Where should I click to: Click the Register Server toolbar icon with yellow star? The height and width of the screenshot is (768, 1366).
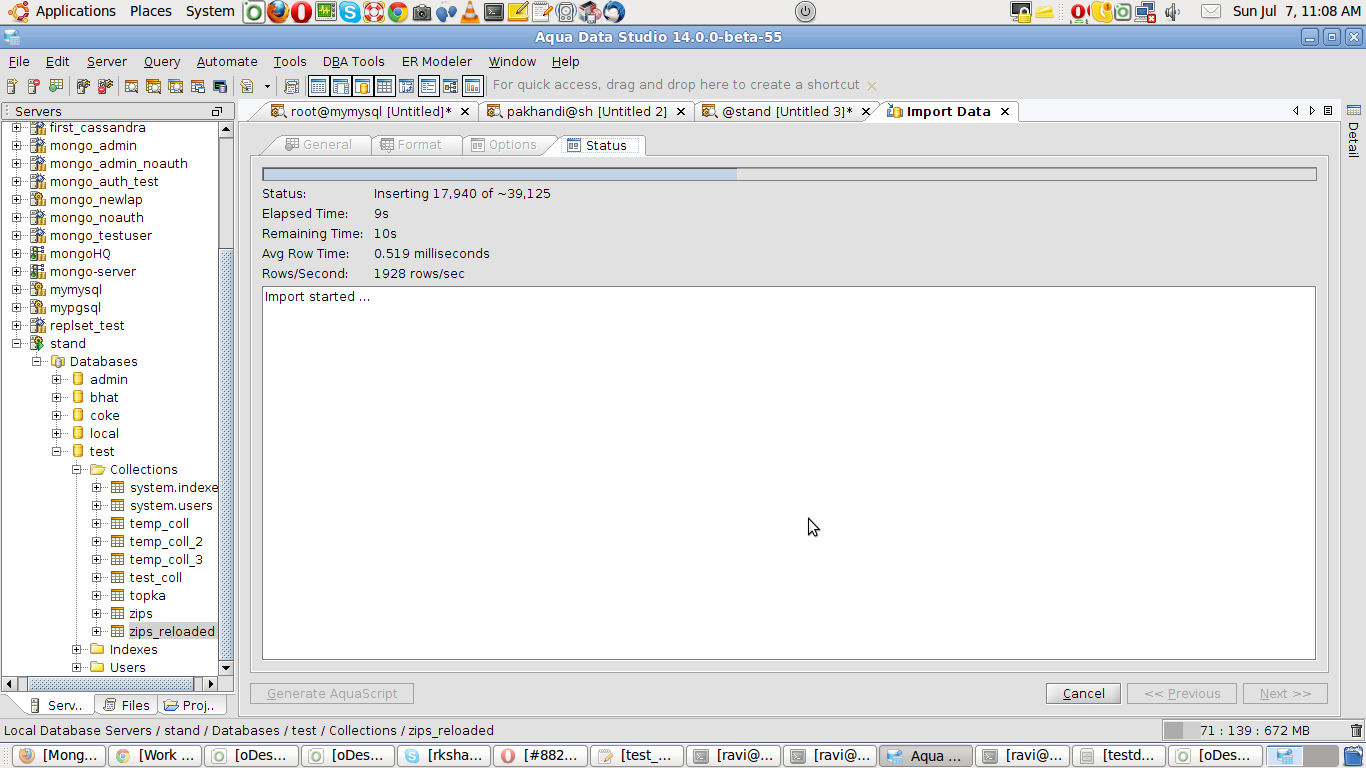[x=12, y=86]
